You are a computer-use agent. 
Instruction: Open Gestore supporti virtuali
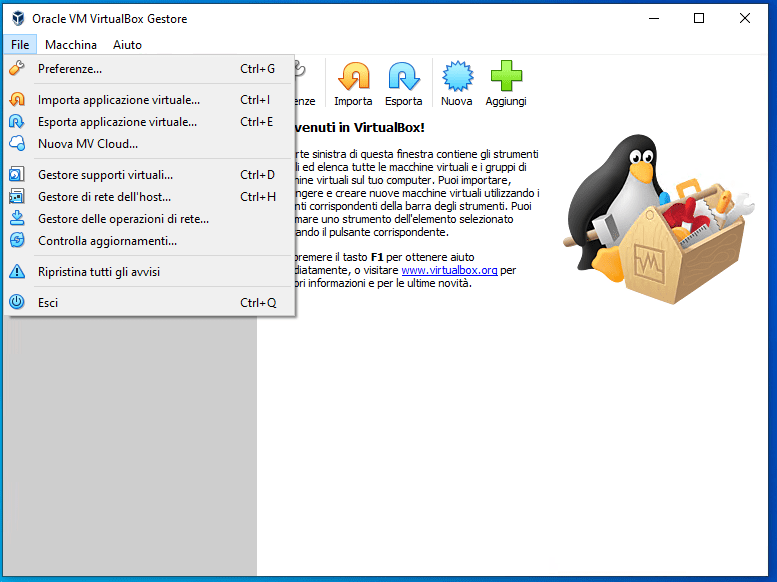(x=105, y=175)
